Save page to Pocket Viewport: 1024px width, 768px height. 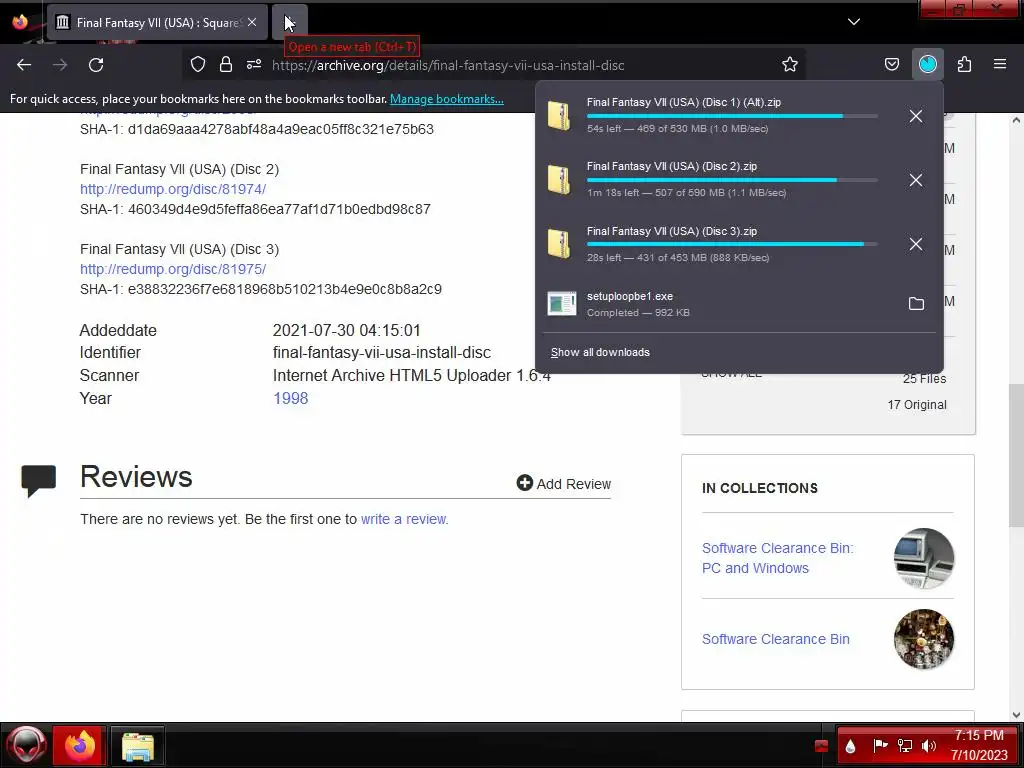coord(891,65)
